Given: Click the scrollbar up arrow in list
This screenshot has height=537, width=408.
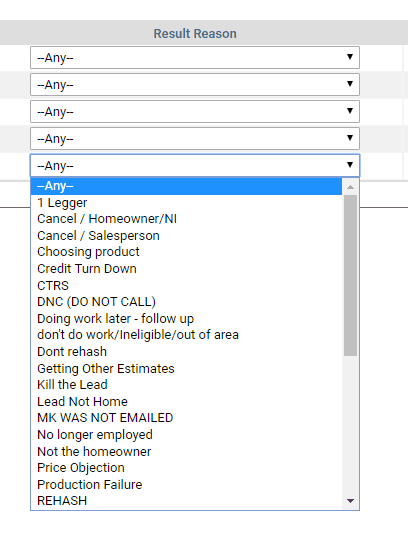Looking at the screenshot, I should (350, 187).
